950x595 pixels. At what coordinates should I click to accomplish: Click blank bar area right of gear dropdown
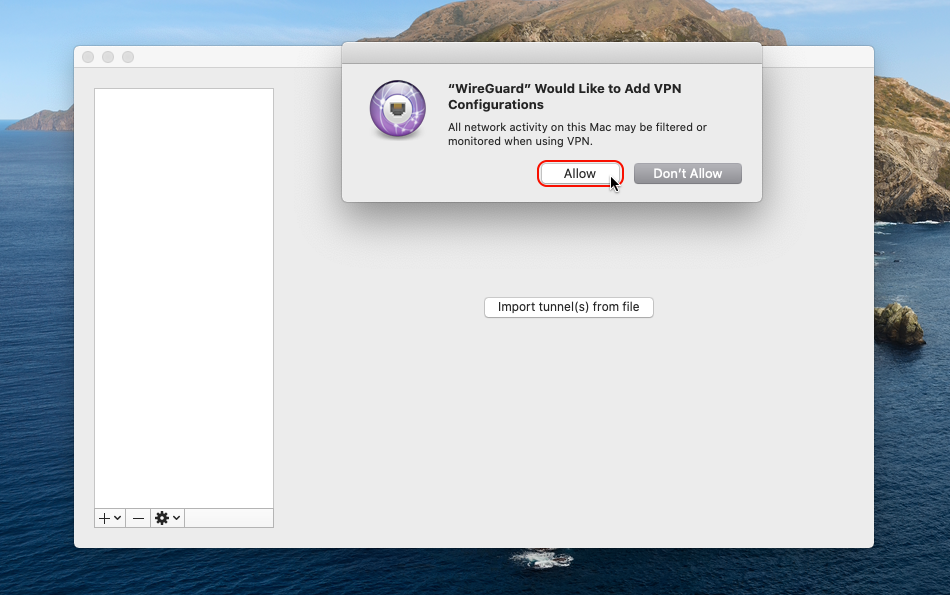(x=228, y=518)
